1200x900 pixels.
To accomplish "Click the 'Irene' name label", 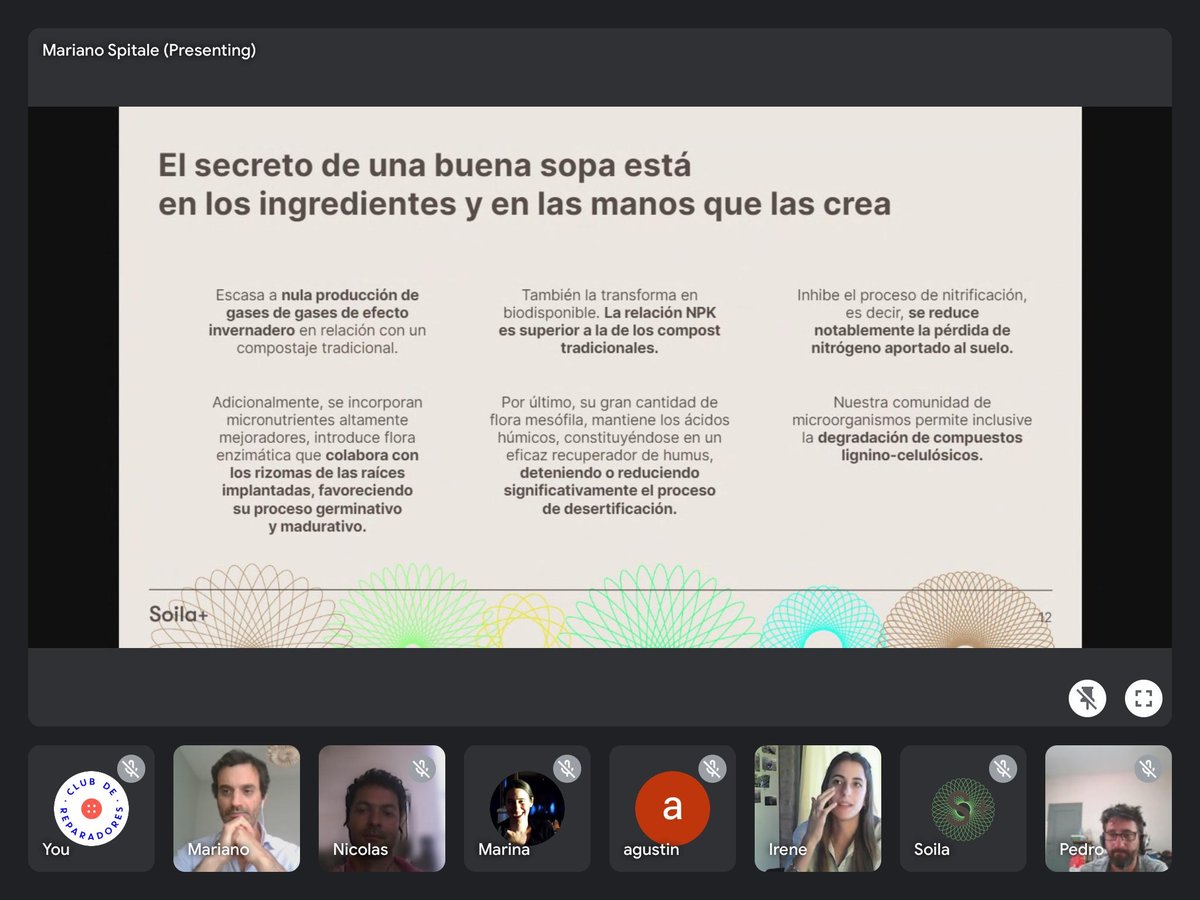I will (787, 849).
